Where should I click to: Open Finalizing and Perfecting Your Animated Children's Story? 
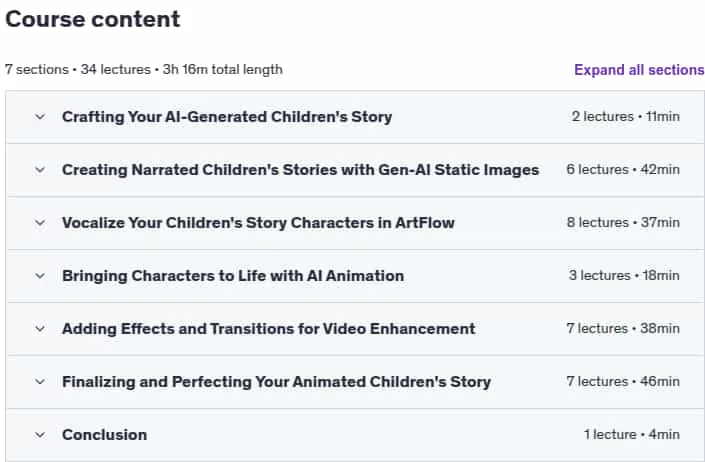tap(277, 382)
